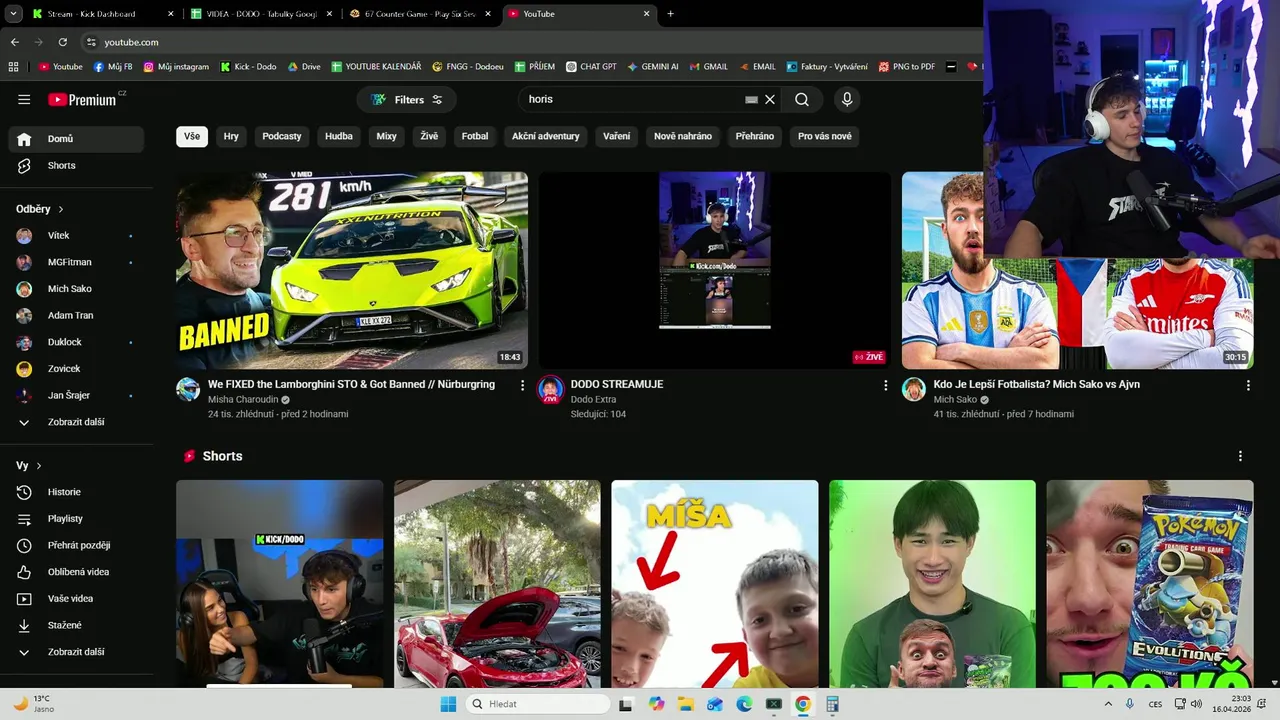
Task: Open Duklock subscription channel
Action: click(x=76, y=342)
